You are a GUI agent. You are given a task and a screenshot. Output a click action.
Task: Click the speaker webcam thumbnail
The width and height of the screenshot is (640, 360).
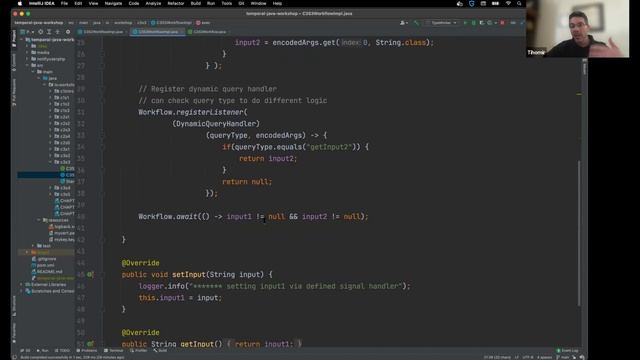click(578, 29)
